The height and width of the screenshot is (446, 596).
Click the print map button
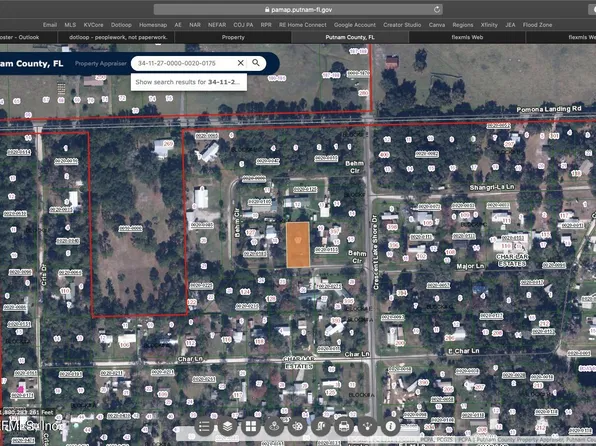(x=344, y=426)
